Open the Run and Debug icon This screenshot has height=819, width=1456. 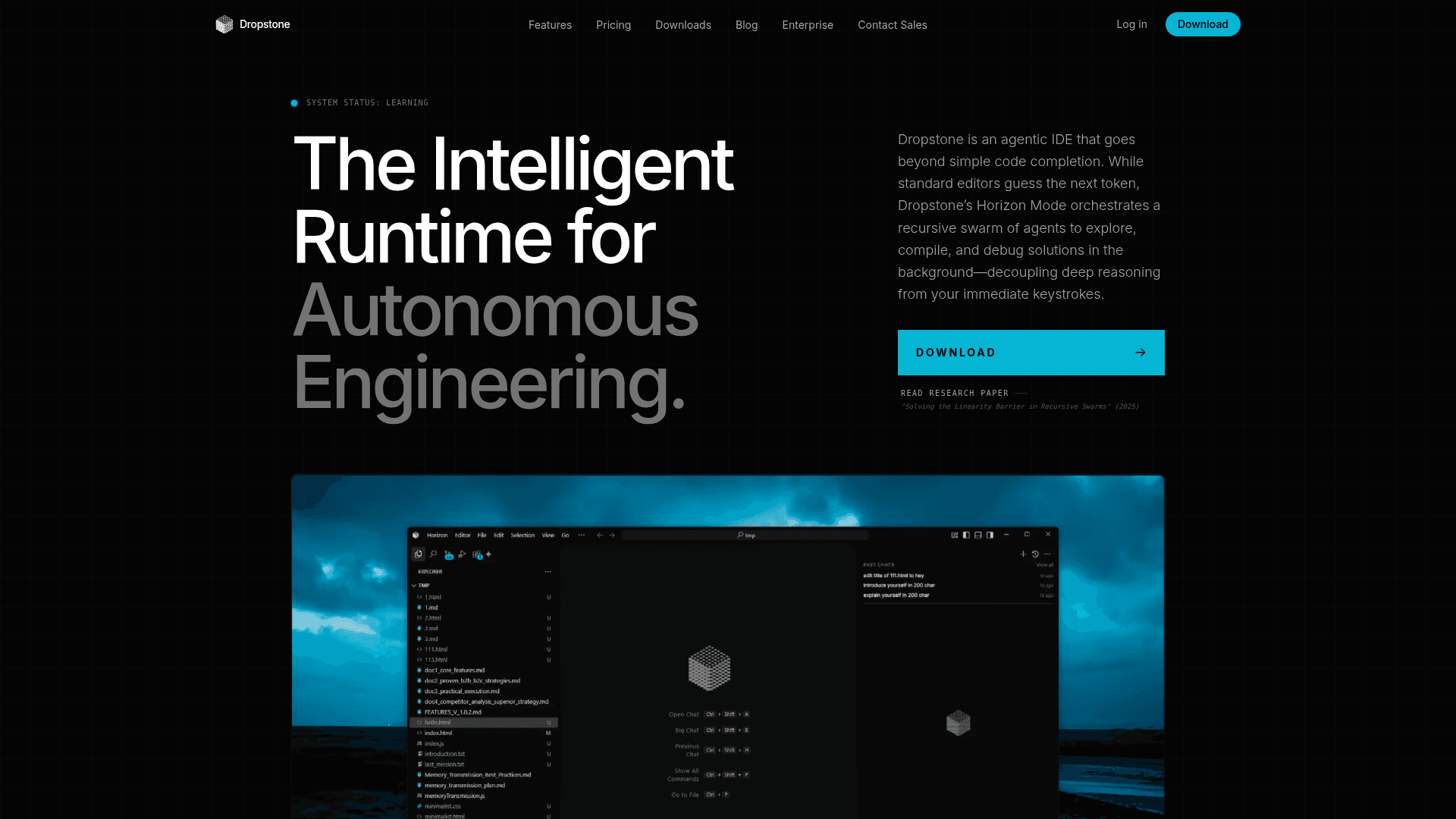[x=463, y=554]
